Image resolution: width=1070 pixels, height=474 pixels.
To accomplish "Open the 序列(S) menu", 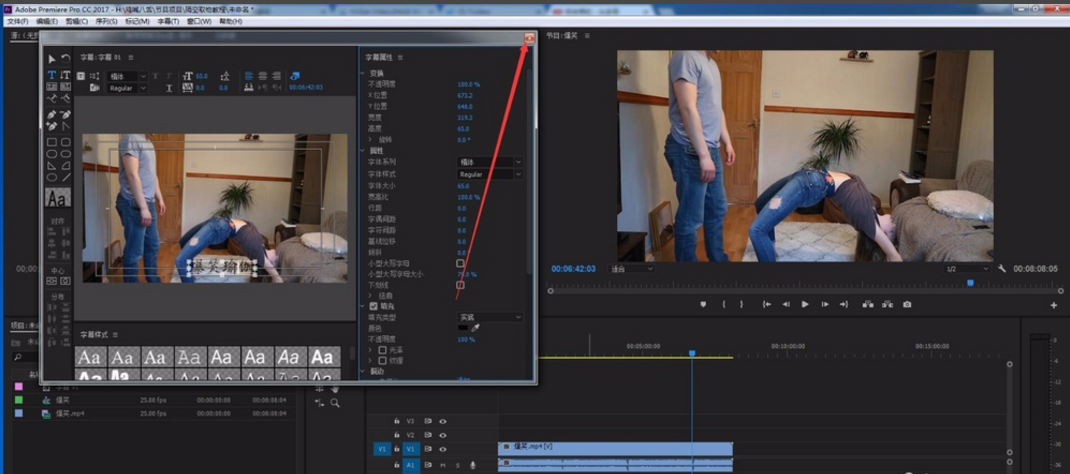I will 106,22.
